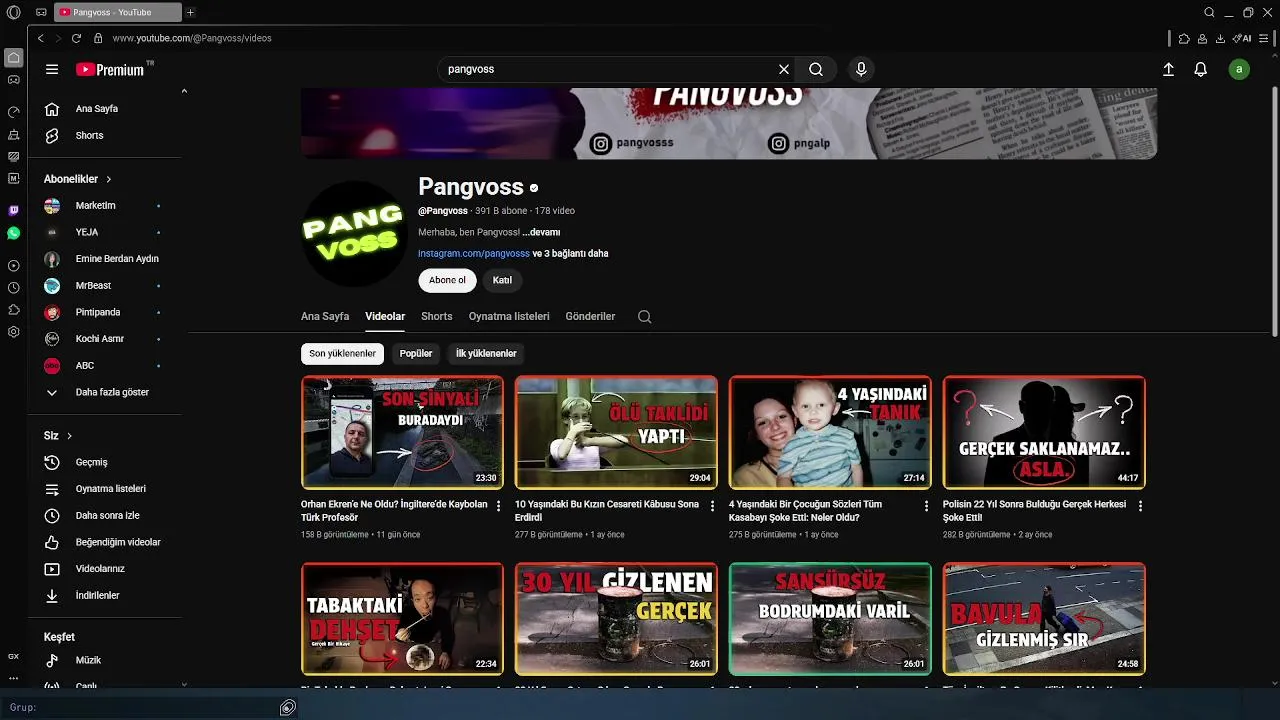Clear the search box with X

tap(784, 69)
